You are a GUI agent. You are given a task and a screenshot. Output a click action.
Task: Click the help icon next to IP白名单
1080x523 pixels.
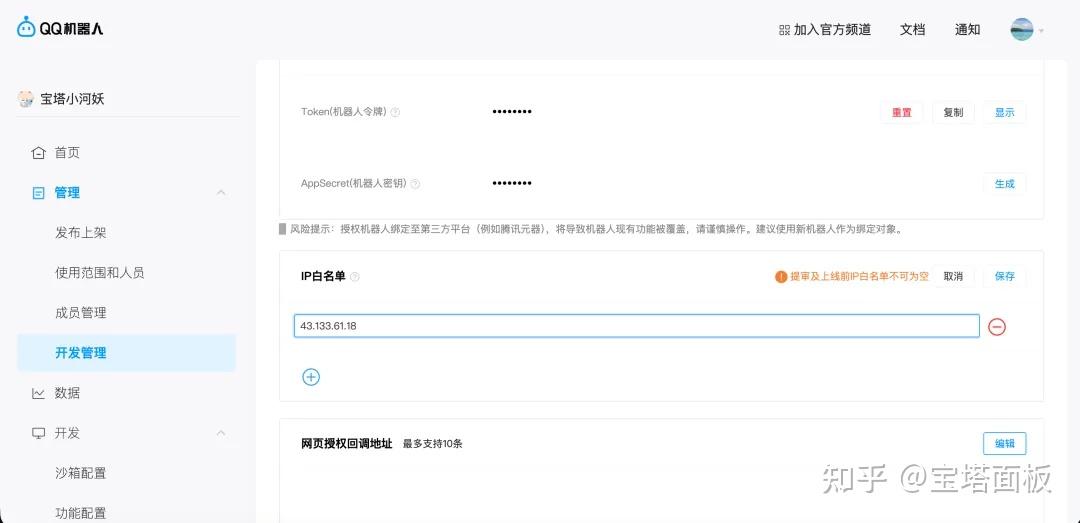(x=355, y=276)
